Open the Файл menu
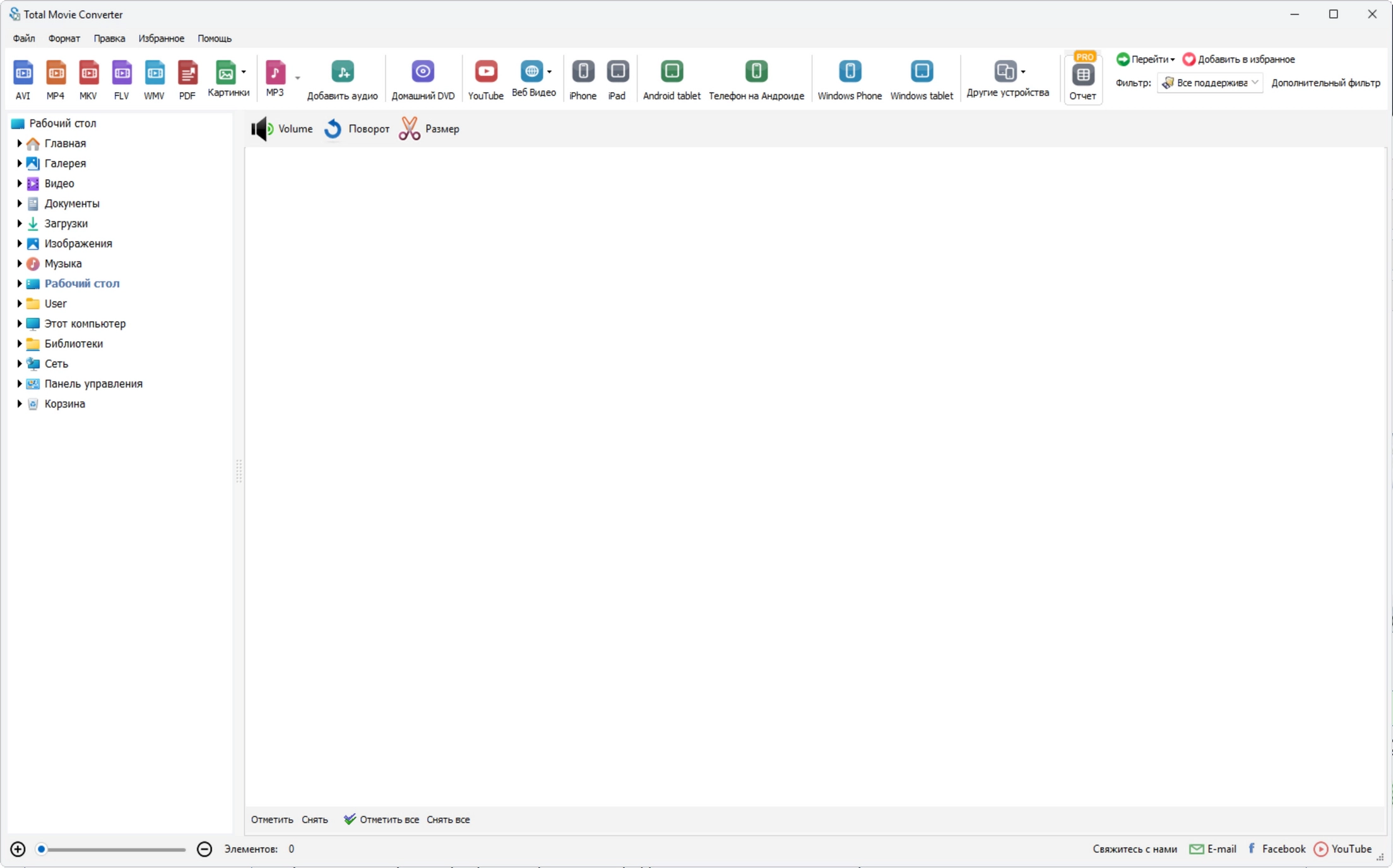 (x=24, y=38)
